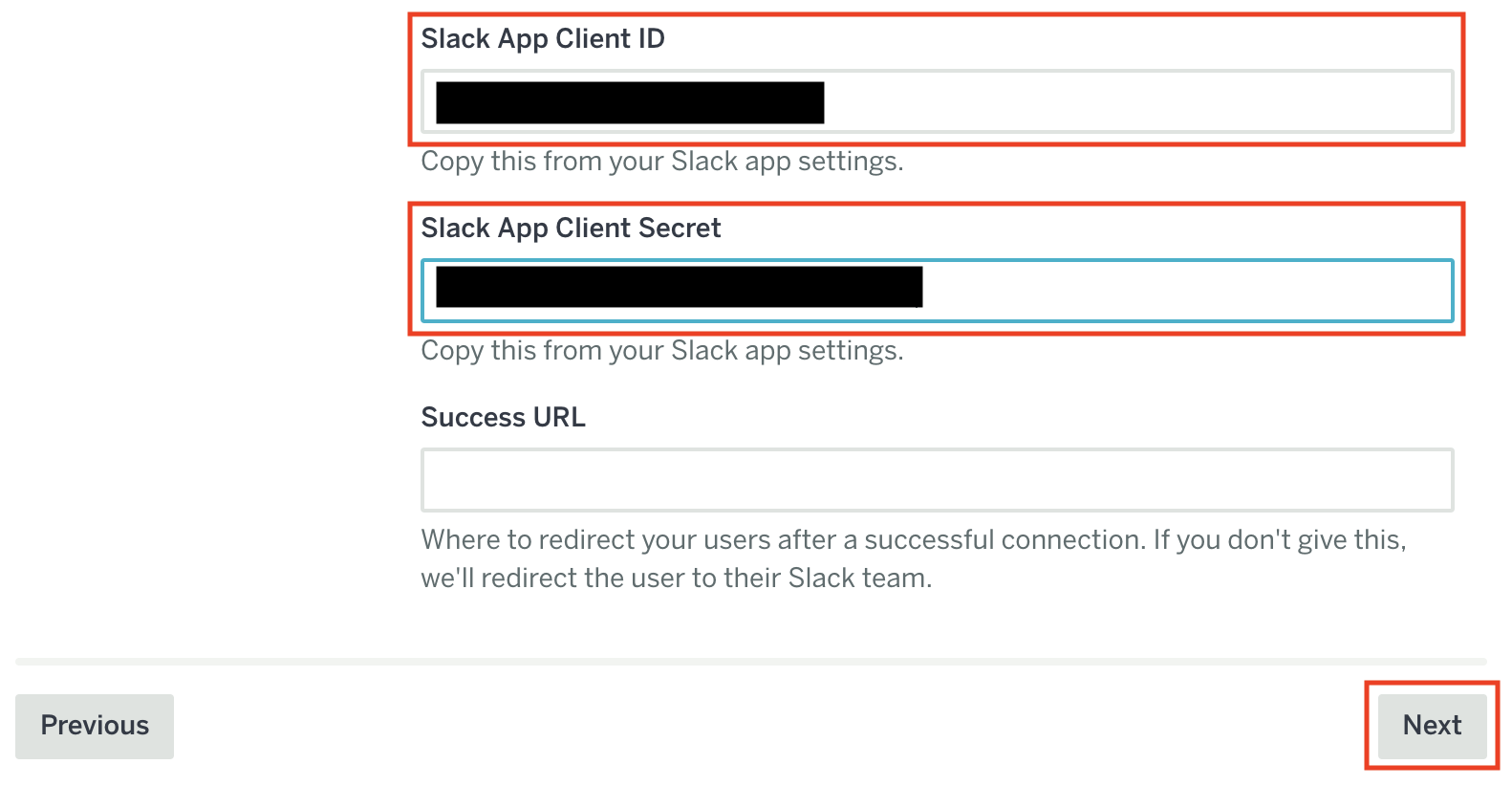Click the horizontal divider above the buttons

(750, 662)
